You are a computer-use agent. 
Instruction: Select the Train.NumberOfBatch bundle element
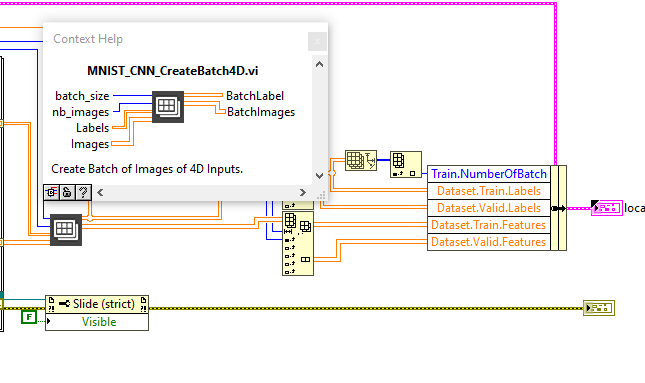click(x=489, y=174)
